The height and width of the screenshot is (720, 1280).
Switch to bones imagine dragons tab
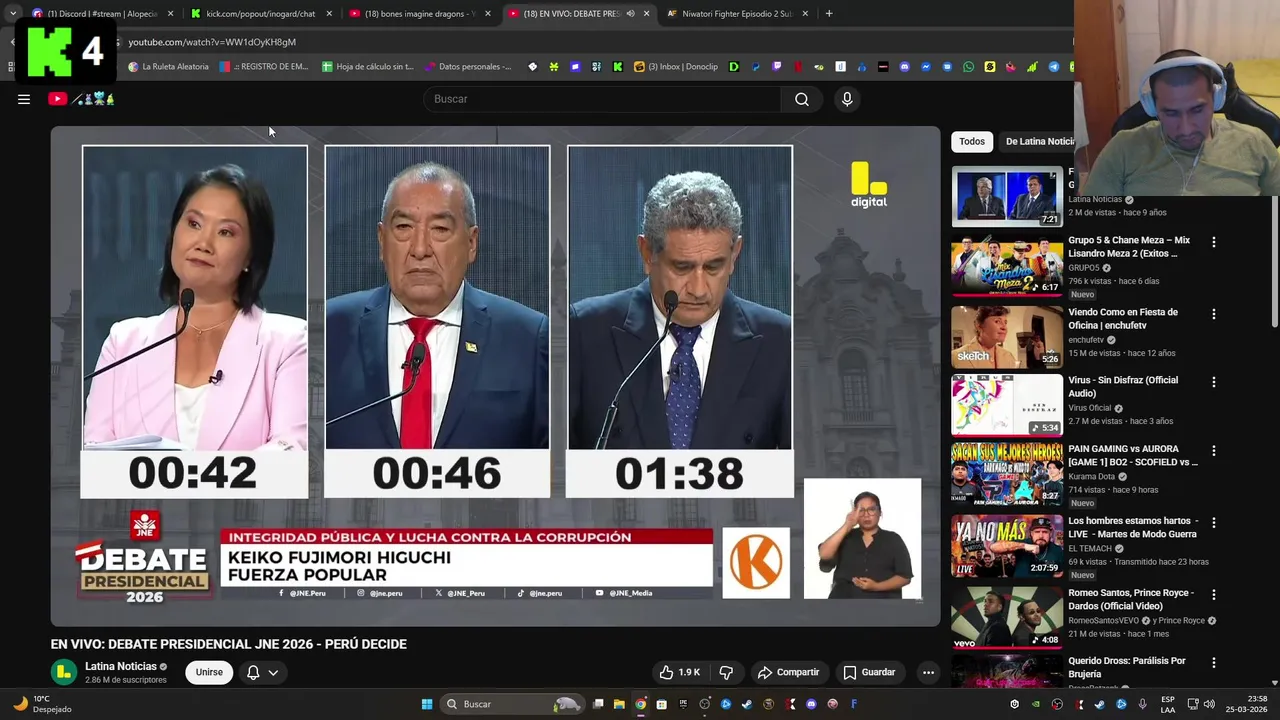[x=420, y=14]
